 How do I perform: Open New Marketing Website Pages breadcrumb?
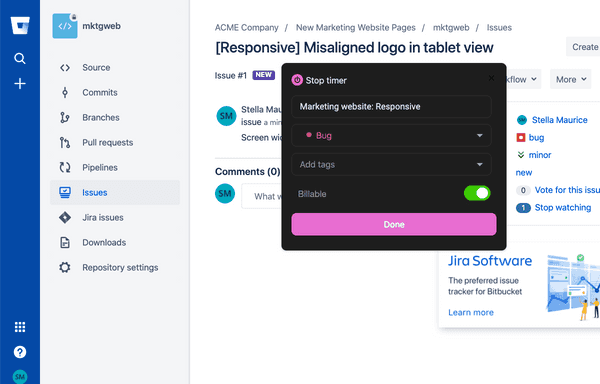(355, 28)
